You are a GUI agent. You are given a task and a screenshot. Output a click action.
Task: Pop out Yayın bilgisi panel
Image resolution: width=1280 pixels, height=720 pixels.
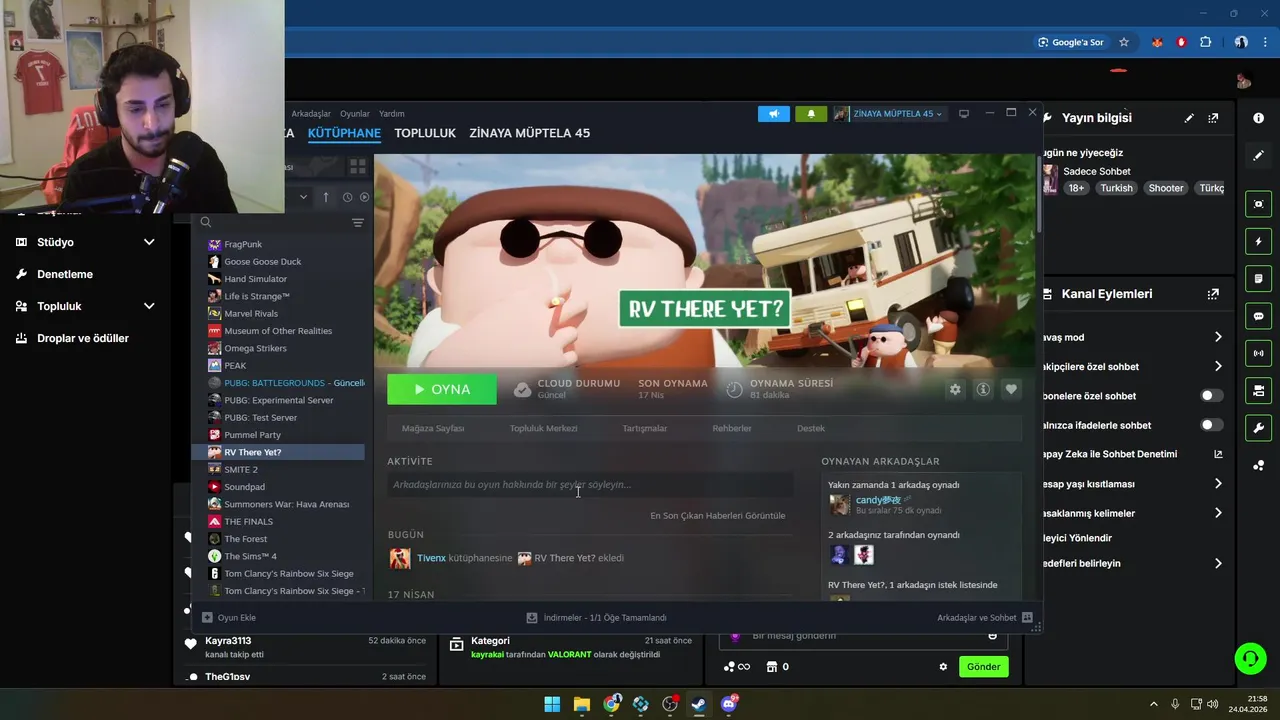tap(1213, 118)
